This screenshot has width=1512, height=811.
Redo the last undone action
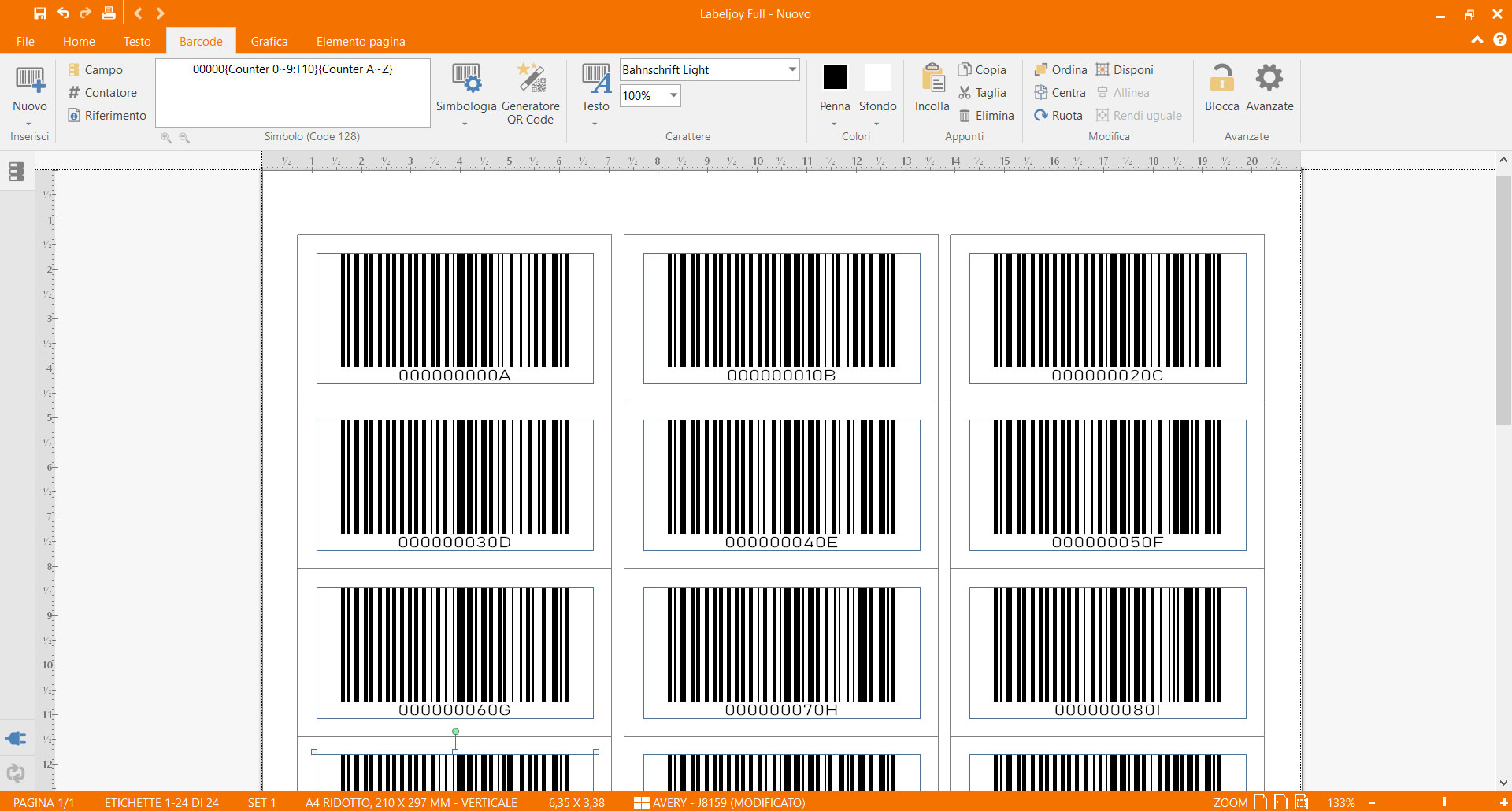click(85, 13)
